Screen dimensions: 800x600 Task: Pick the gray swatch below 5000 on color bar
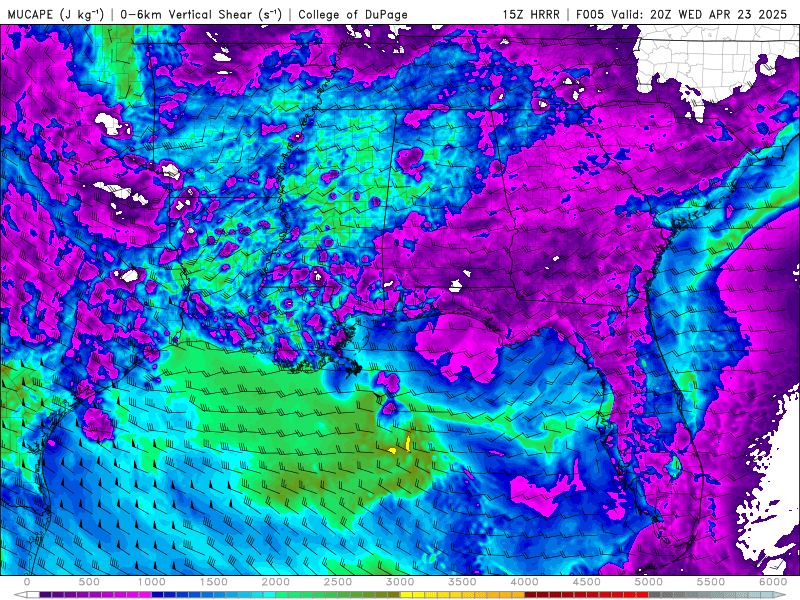point(655,594)
